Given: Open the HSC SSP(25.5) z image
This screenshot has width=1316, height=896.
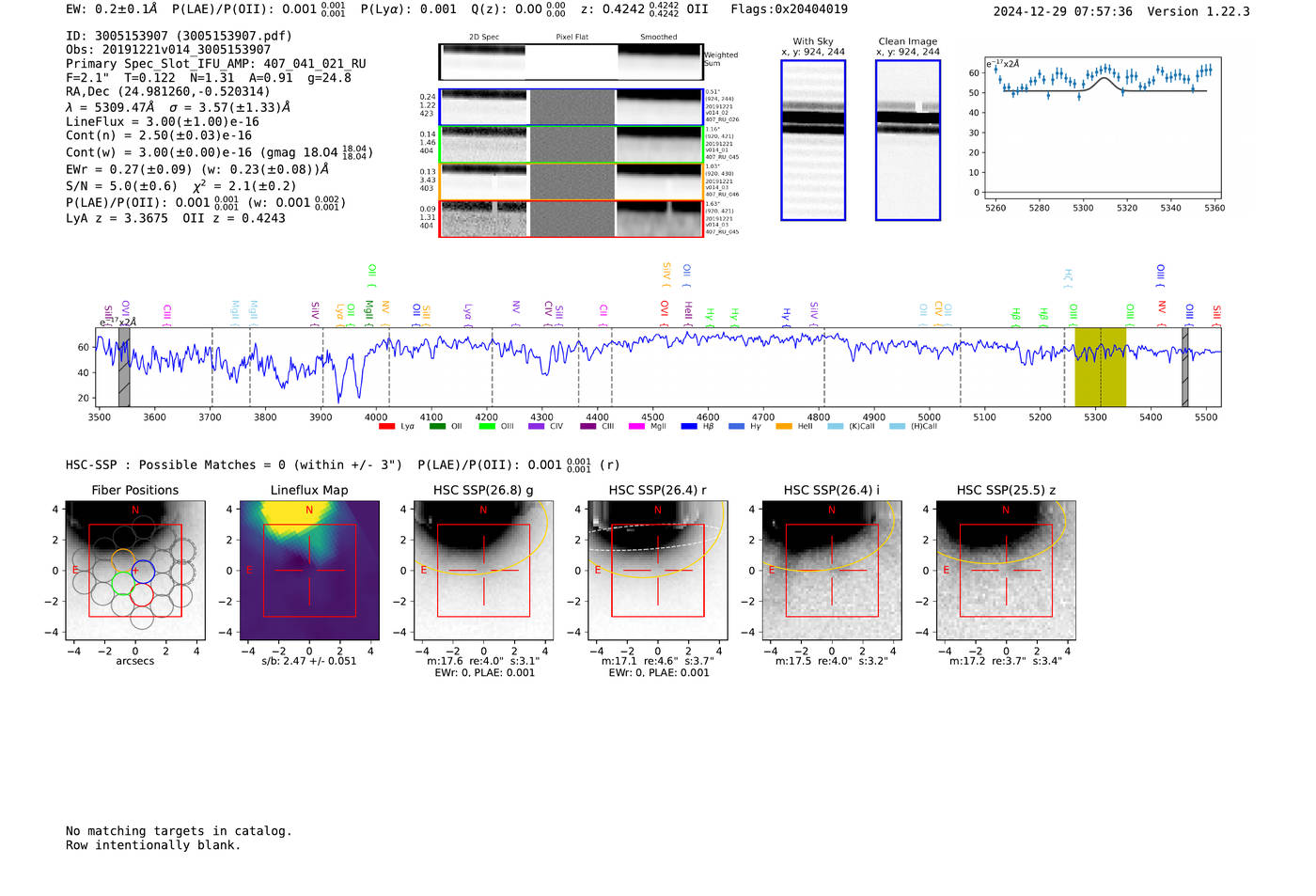Looking at the screenshot, I should pyautogui.click(x=1006, y=571).
